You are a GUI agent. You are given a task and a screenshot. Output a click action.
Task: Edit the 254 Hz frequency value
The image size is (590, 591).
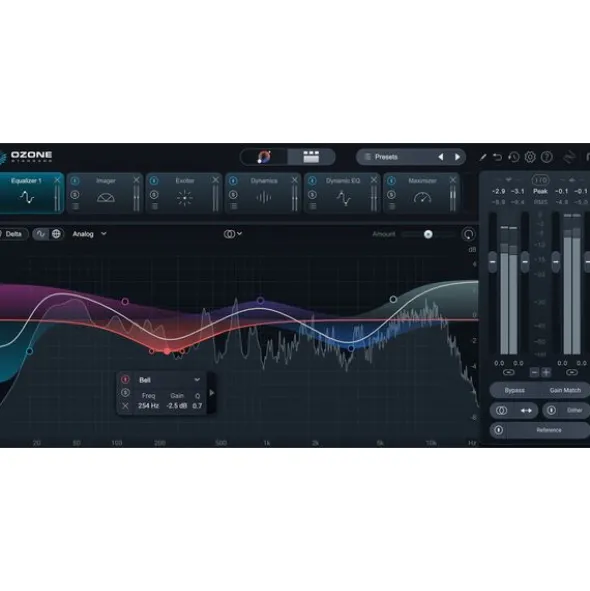[148, 406]
